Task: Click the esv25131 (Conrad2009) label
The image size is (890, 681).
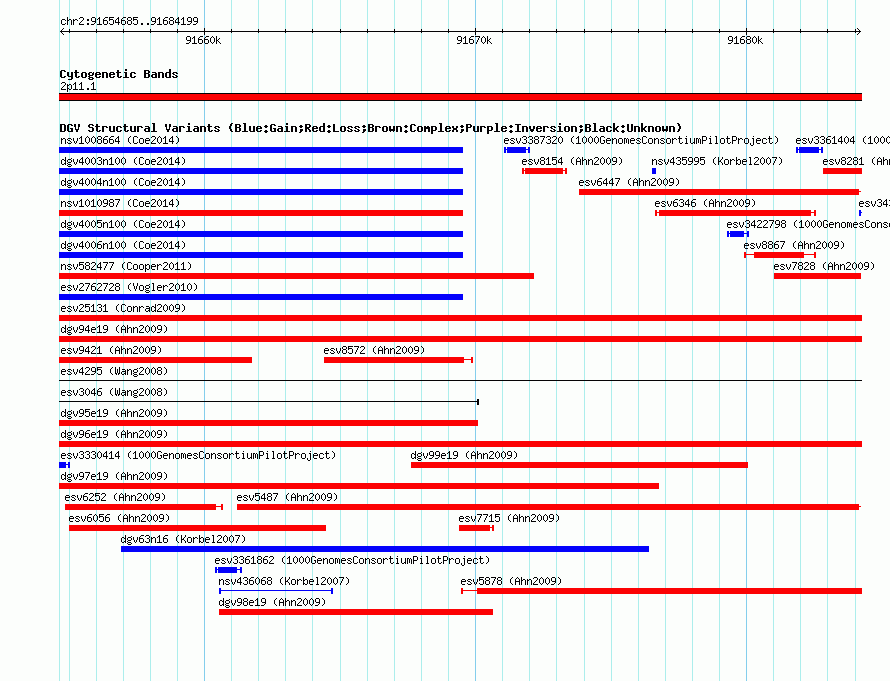Action: pos(123,308)
